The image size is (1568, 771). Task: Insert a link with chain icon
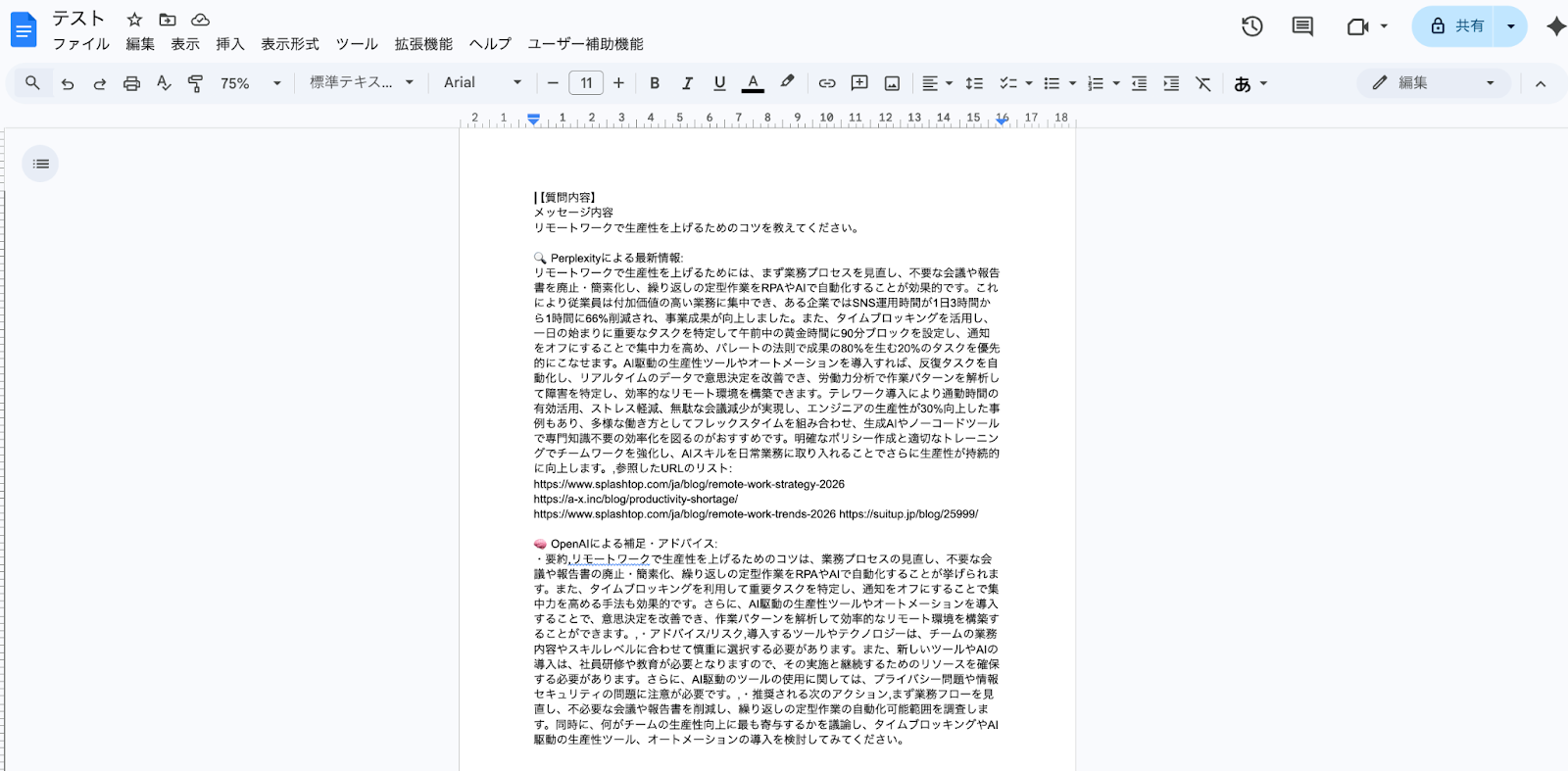click(827, 83)
